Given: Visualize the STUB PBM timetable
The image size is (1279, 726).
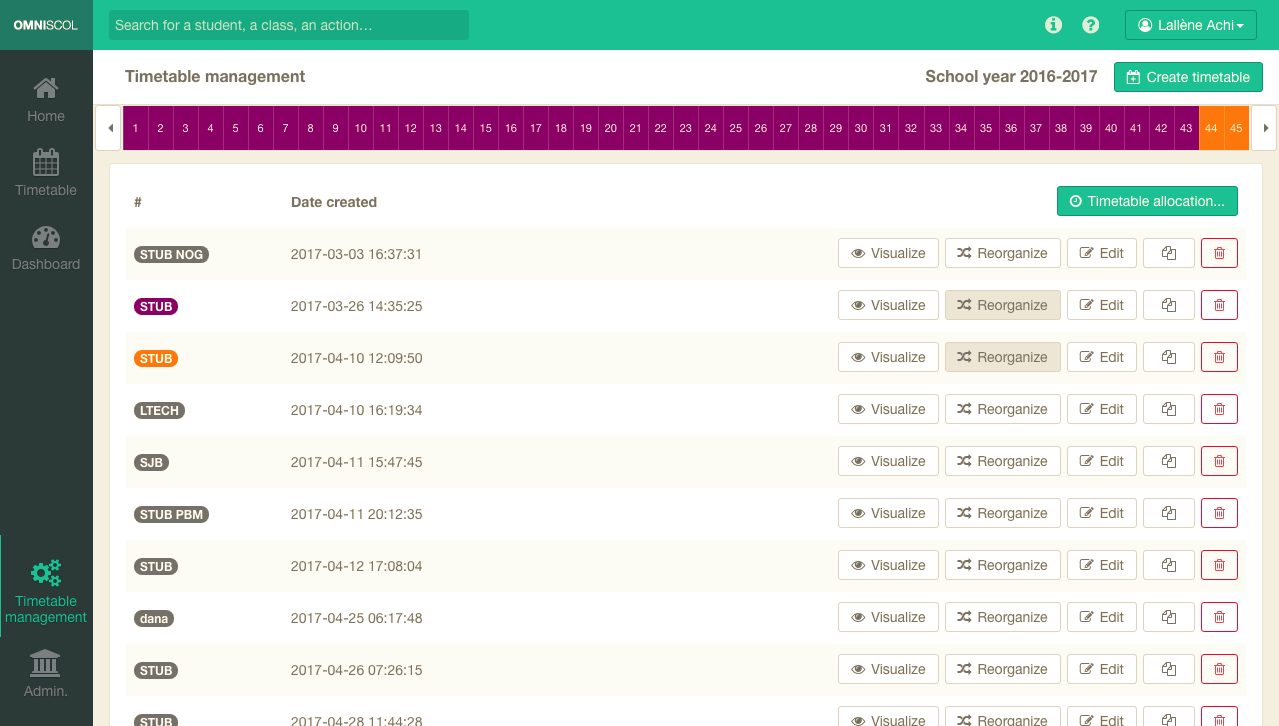Looking at the screenshot, I should (888, 513).
